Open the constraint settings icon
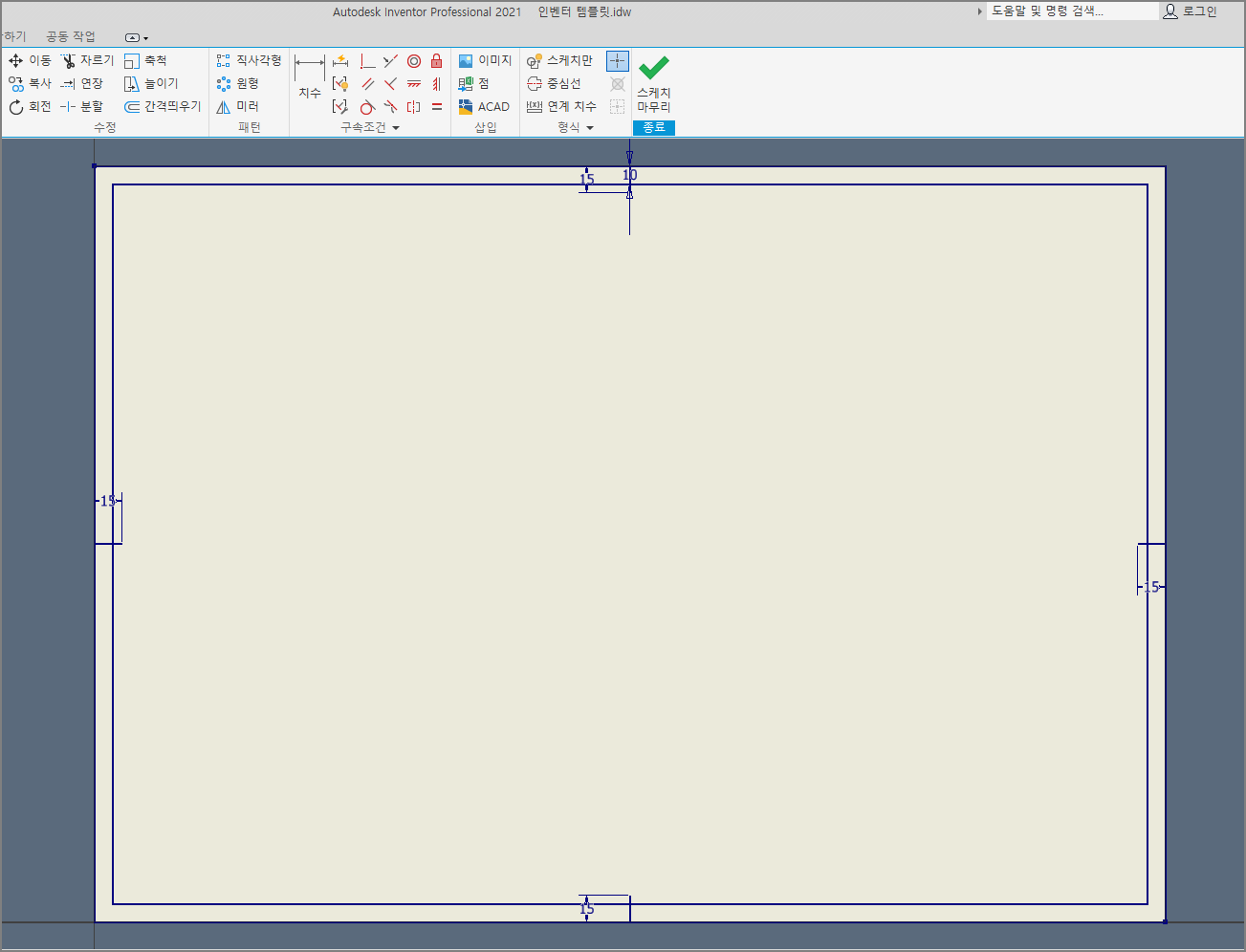The width and height of the screenshot is (1246, 952). click(x=340, y=107)
